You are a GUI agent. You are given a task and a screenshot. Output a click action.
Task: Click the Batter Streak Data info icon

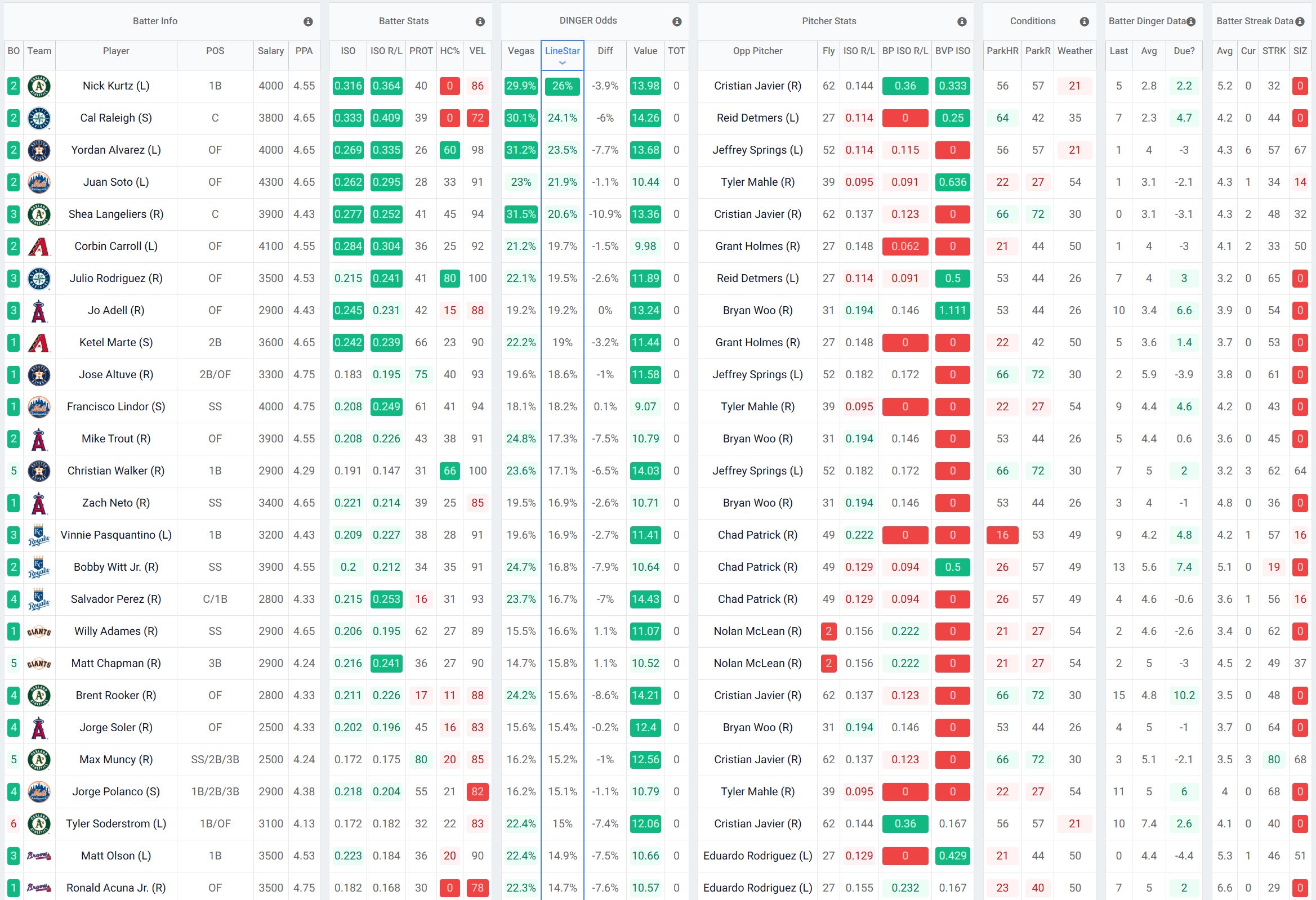[x=1299, y=21]
